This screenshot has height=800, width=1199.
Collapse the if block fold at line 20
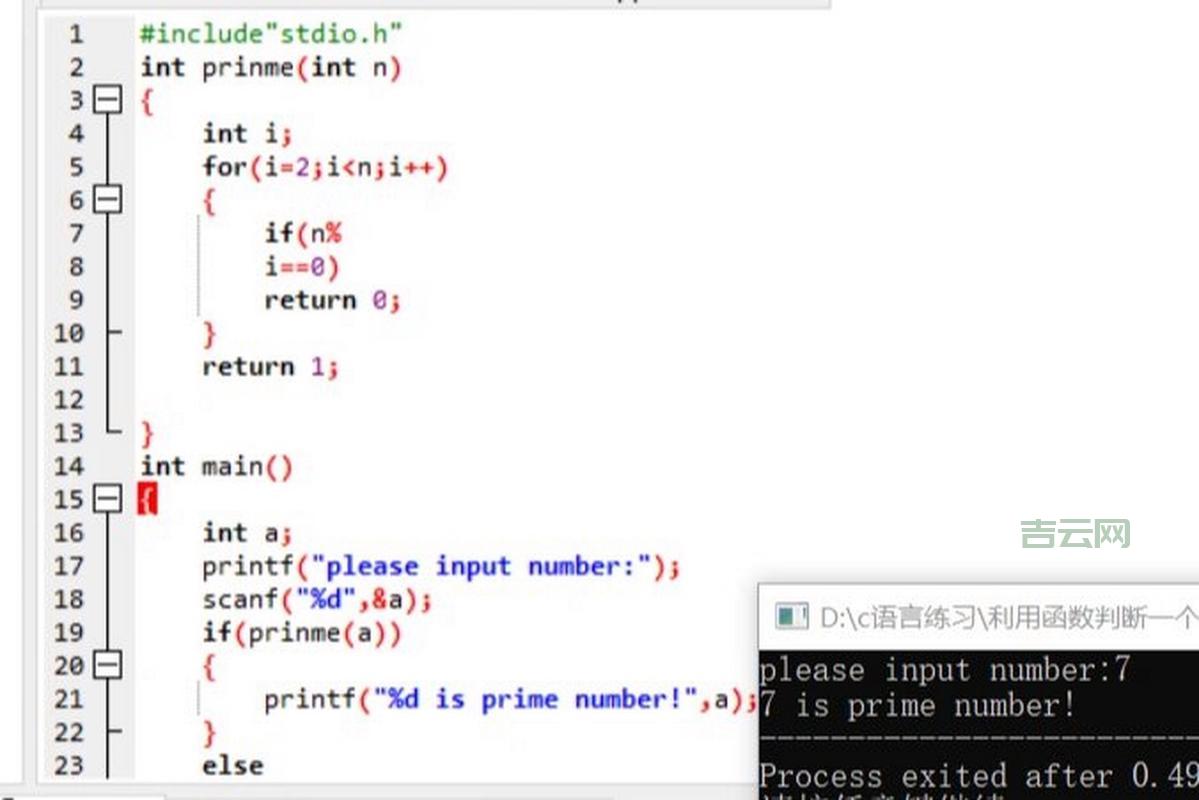(106, 665)
